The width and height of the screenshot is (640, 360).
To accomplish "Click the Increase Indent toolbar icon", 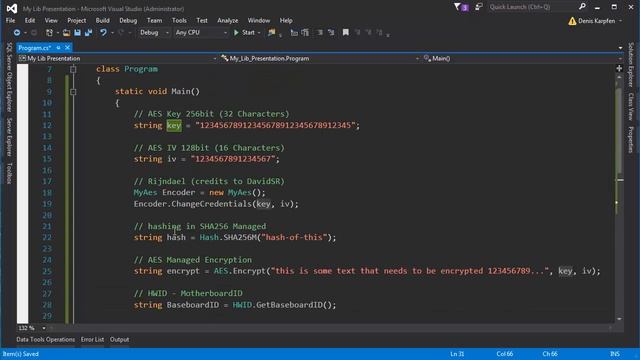I will (x=305, y=32).
